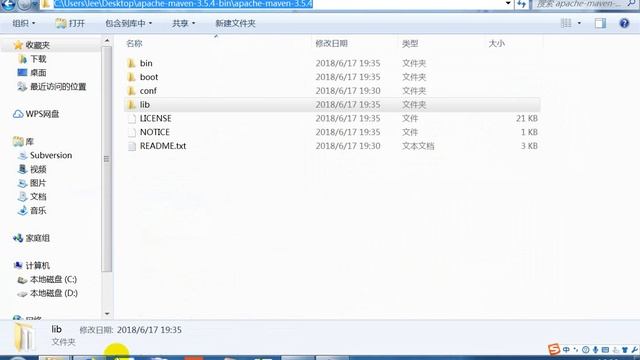This screenshot has width=640, height=360.
Task: Toggle the 中 Chinese/English input mode
Action: pyautogui.click(x=566, y=349)
